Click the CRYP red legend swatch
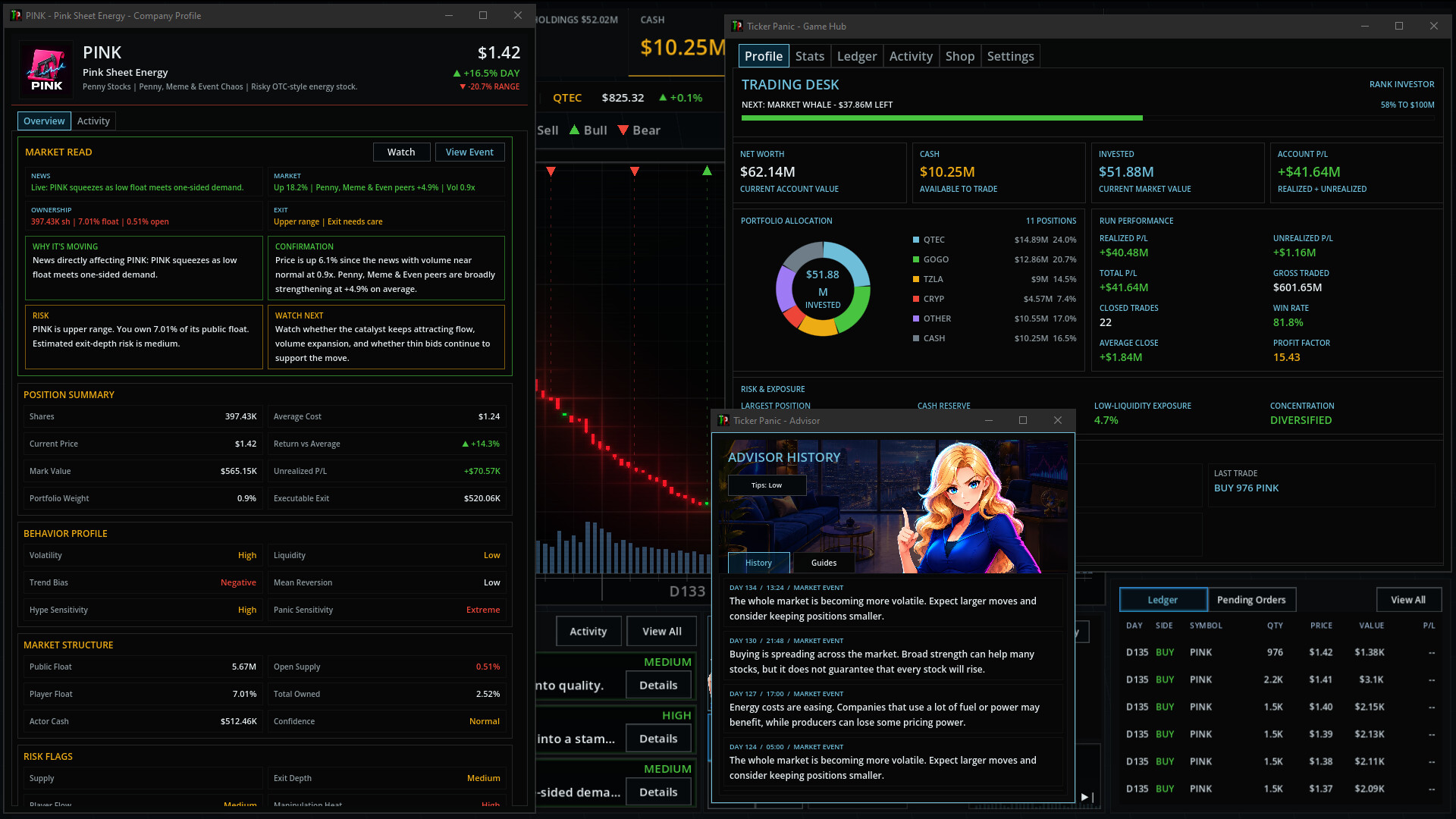The image size is (1456, 819). point(916,299)
